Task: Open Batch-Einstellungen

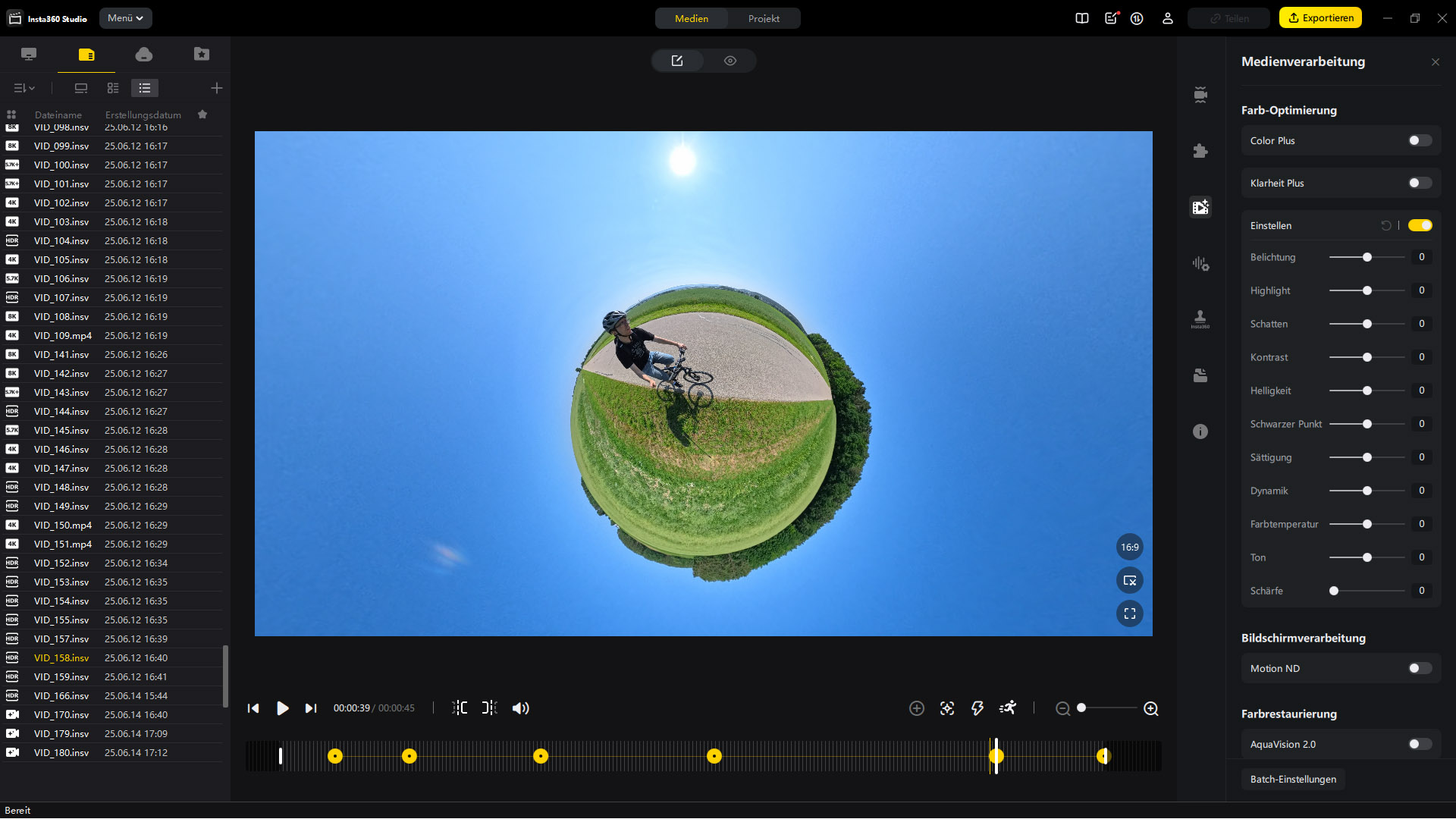Action: click(1293, 780)
